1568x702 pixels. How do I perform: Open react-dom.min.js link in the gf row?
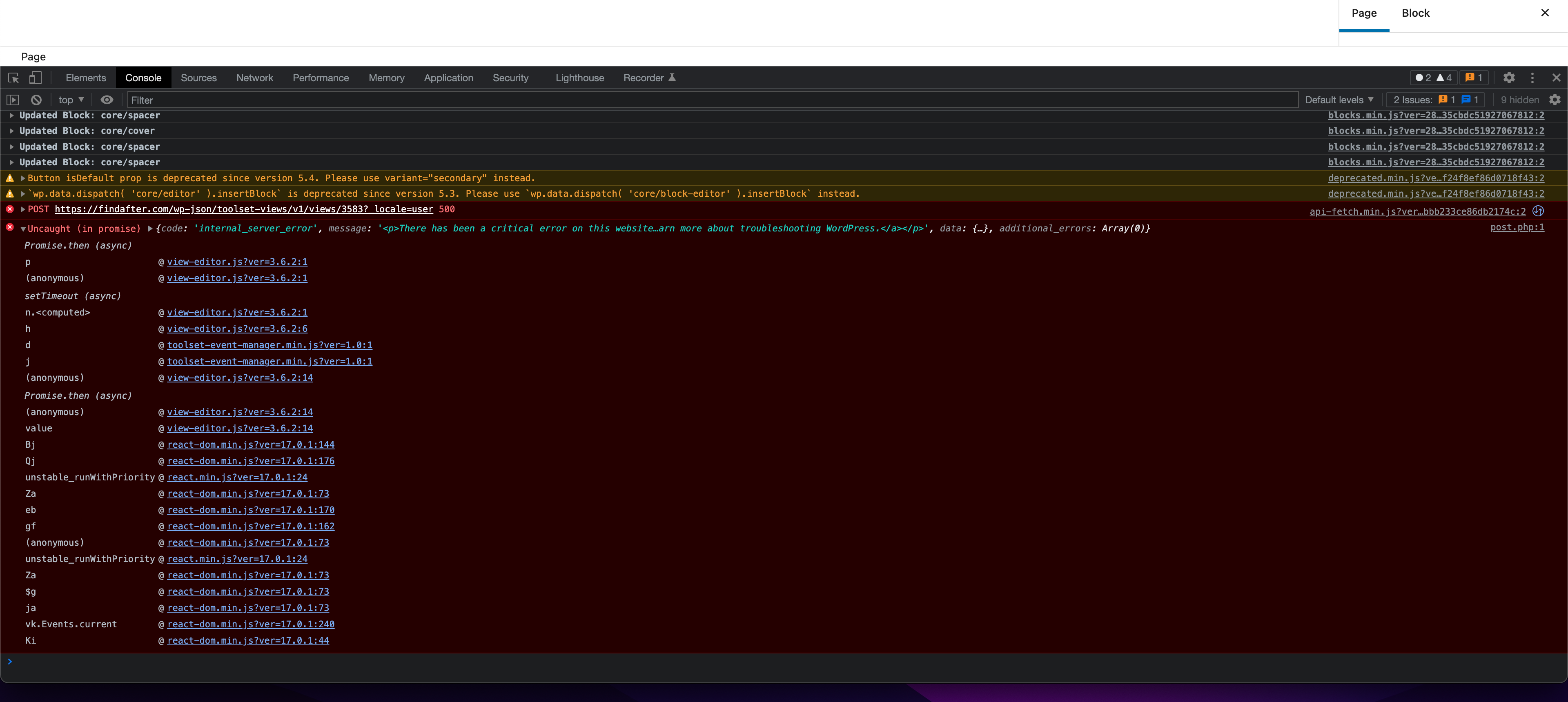point(251,526)
